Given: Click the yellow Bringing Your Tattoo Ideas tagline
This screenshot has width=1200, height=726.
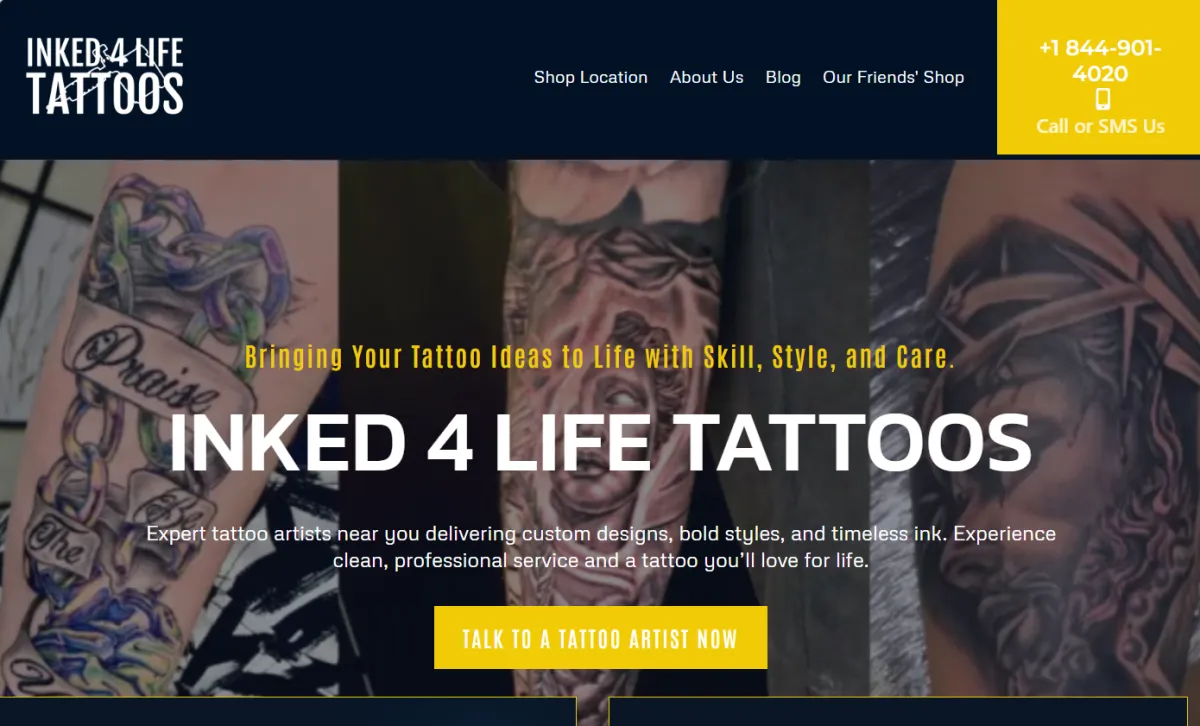Looking at the screenshot, I should [x=600, y=357].
